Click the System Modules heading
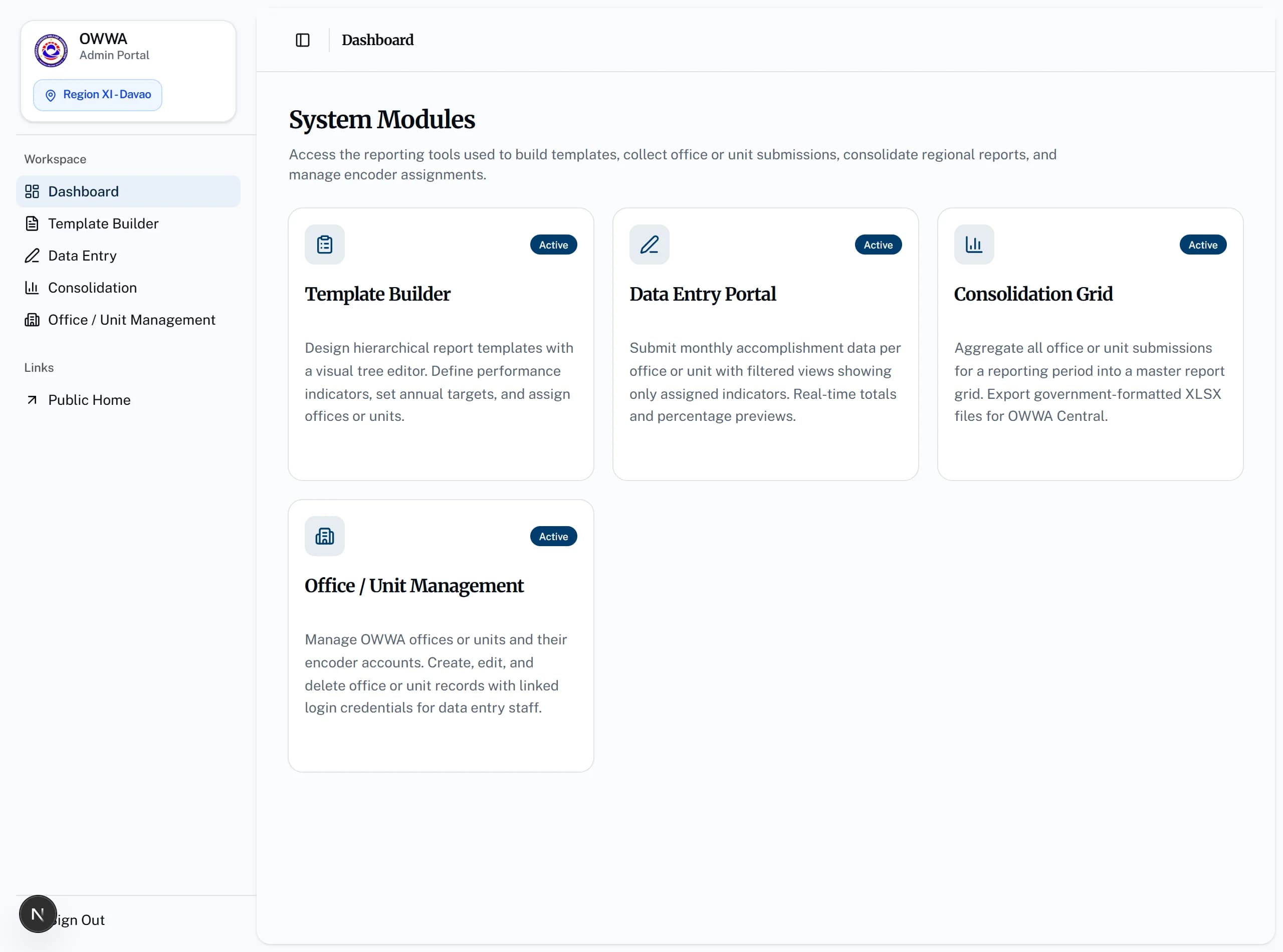 tap(381, 120)
